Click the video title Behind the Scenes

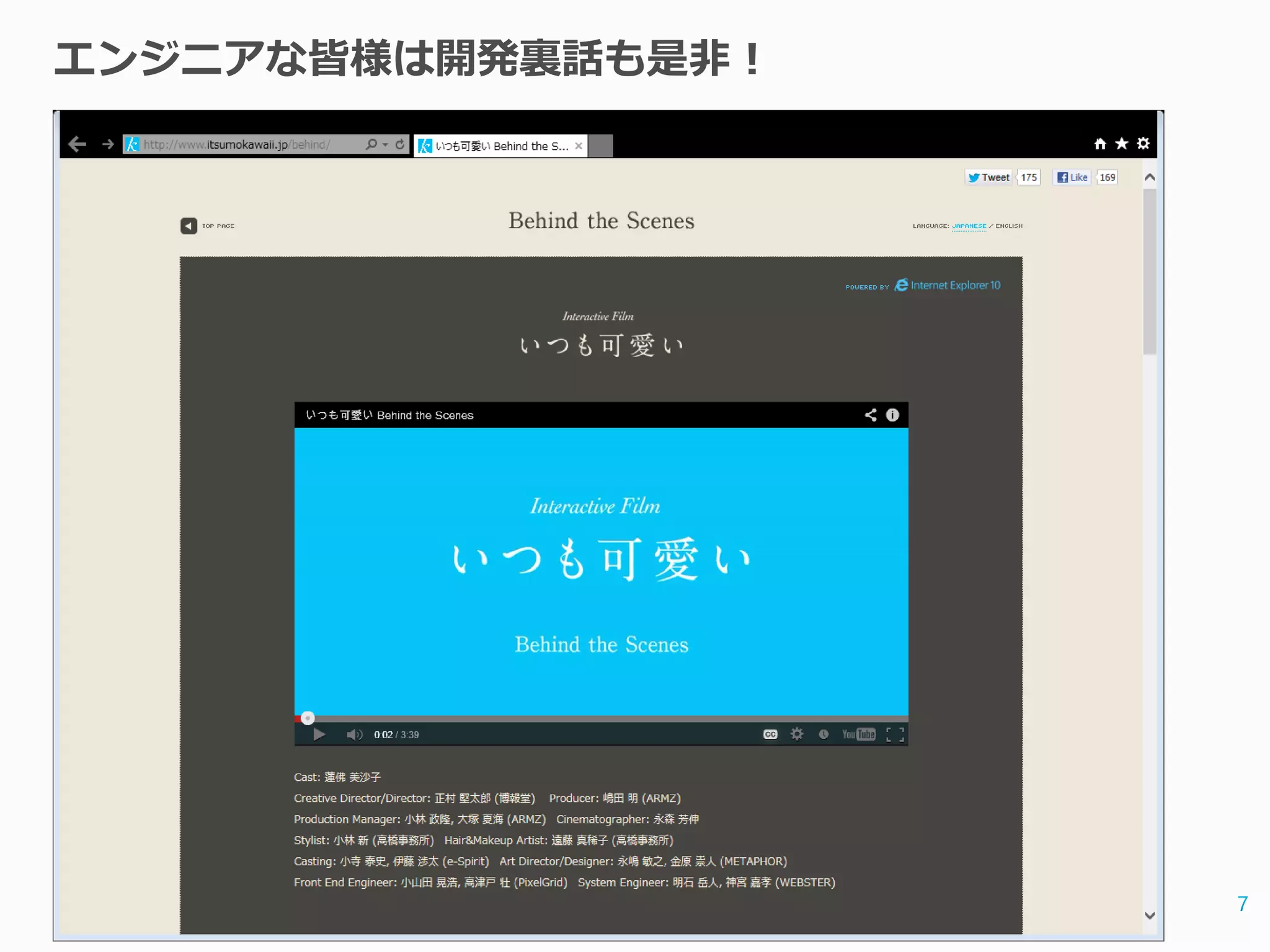pyautogui.click(x=389, y=415)
